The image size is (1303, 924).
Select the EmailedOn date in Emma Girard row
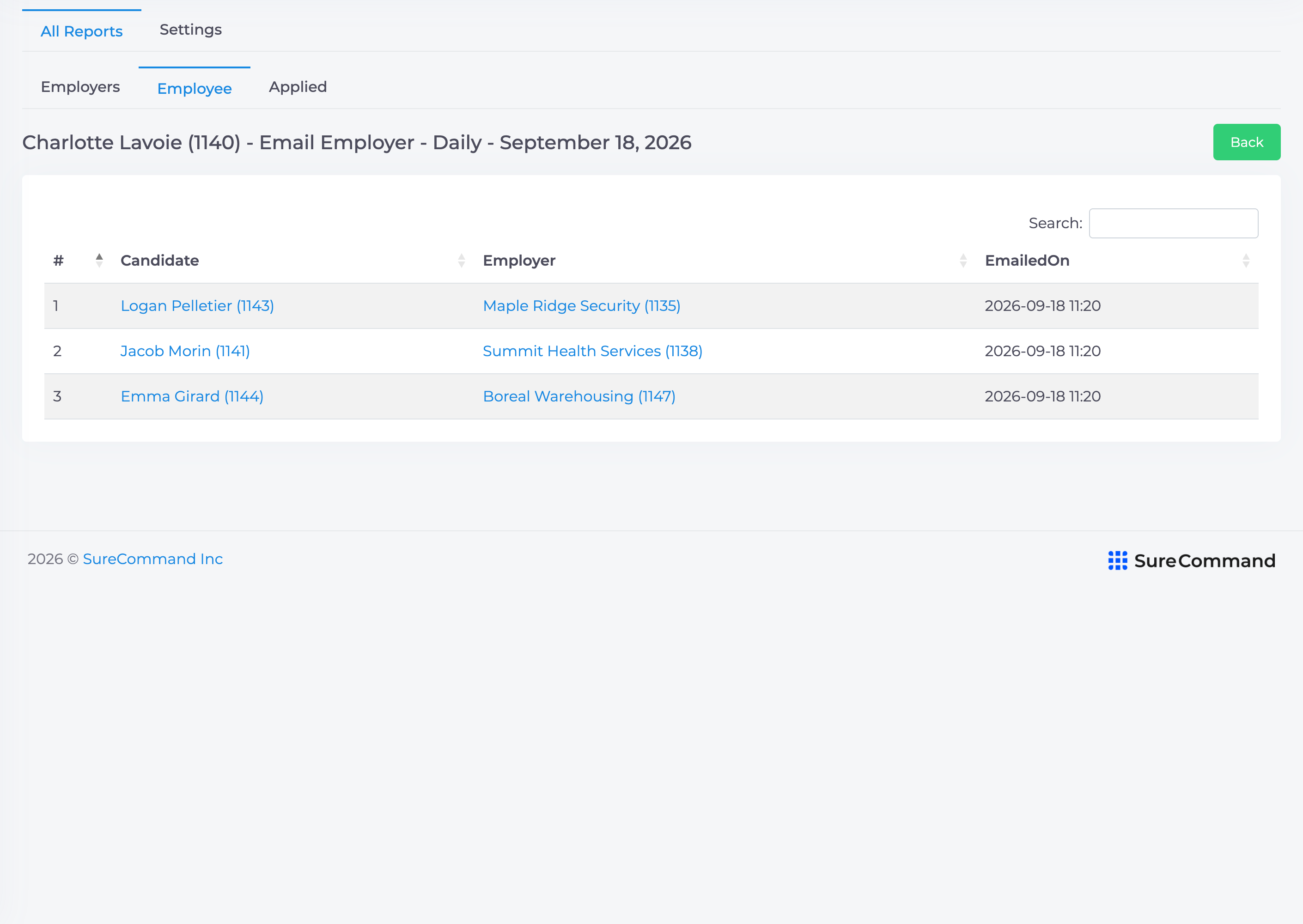click(x=1042, y=396)
